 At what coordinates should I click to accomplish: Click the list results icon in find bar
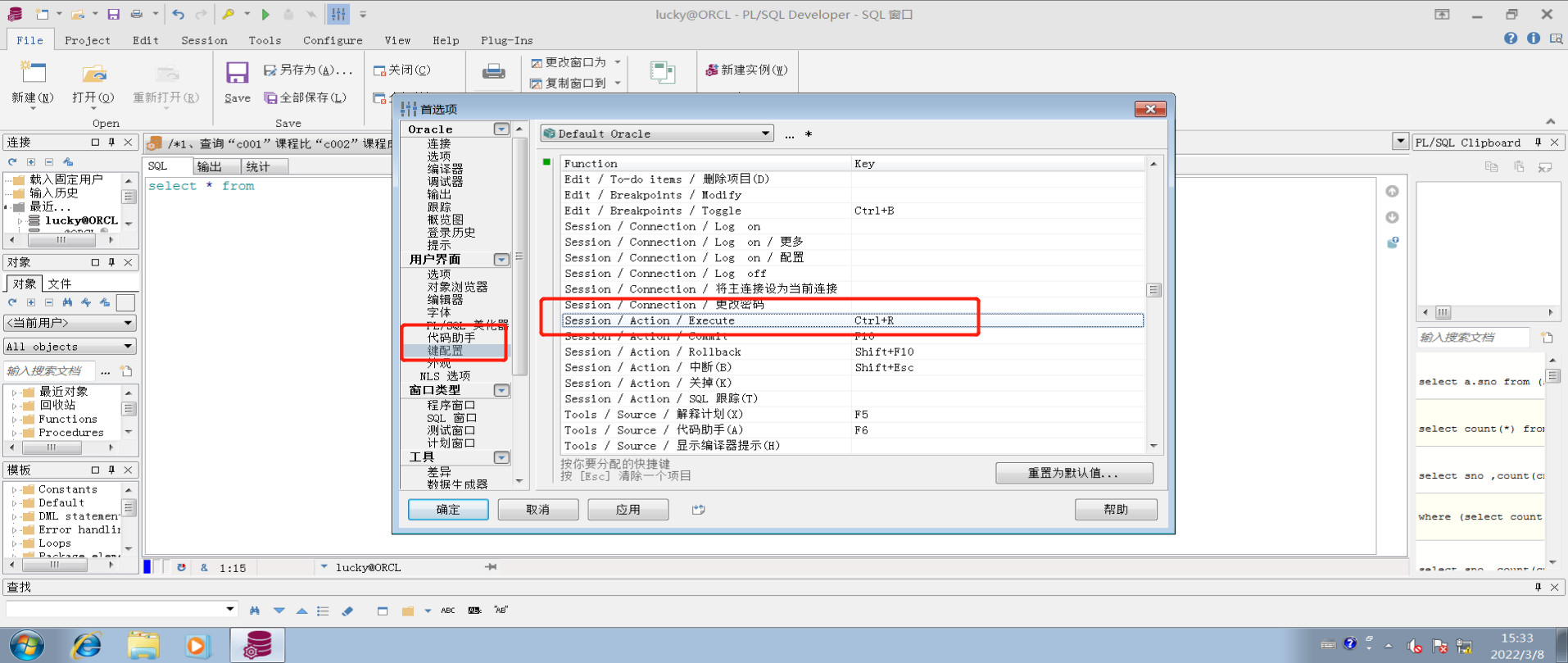tap(323, 610)
